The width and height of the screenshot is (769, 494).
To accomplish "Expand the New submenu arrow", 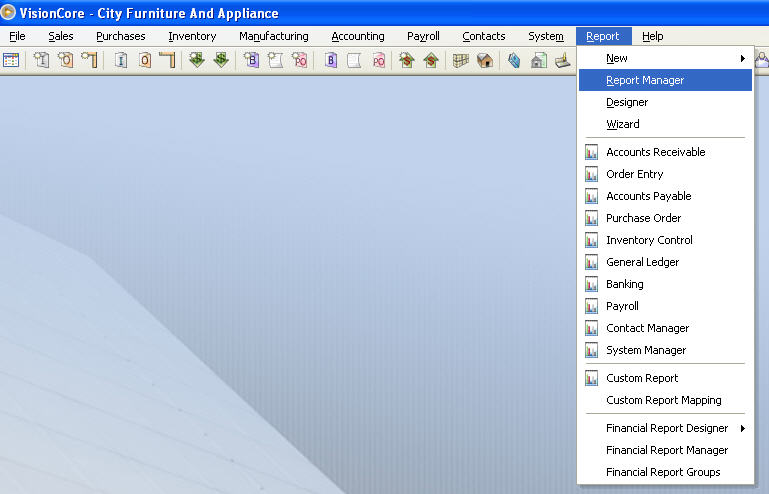I will (743, 58).
